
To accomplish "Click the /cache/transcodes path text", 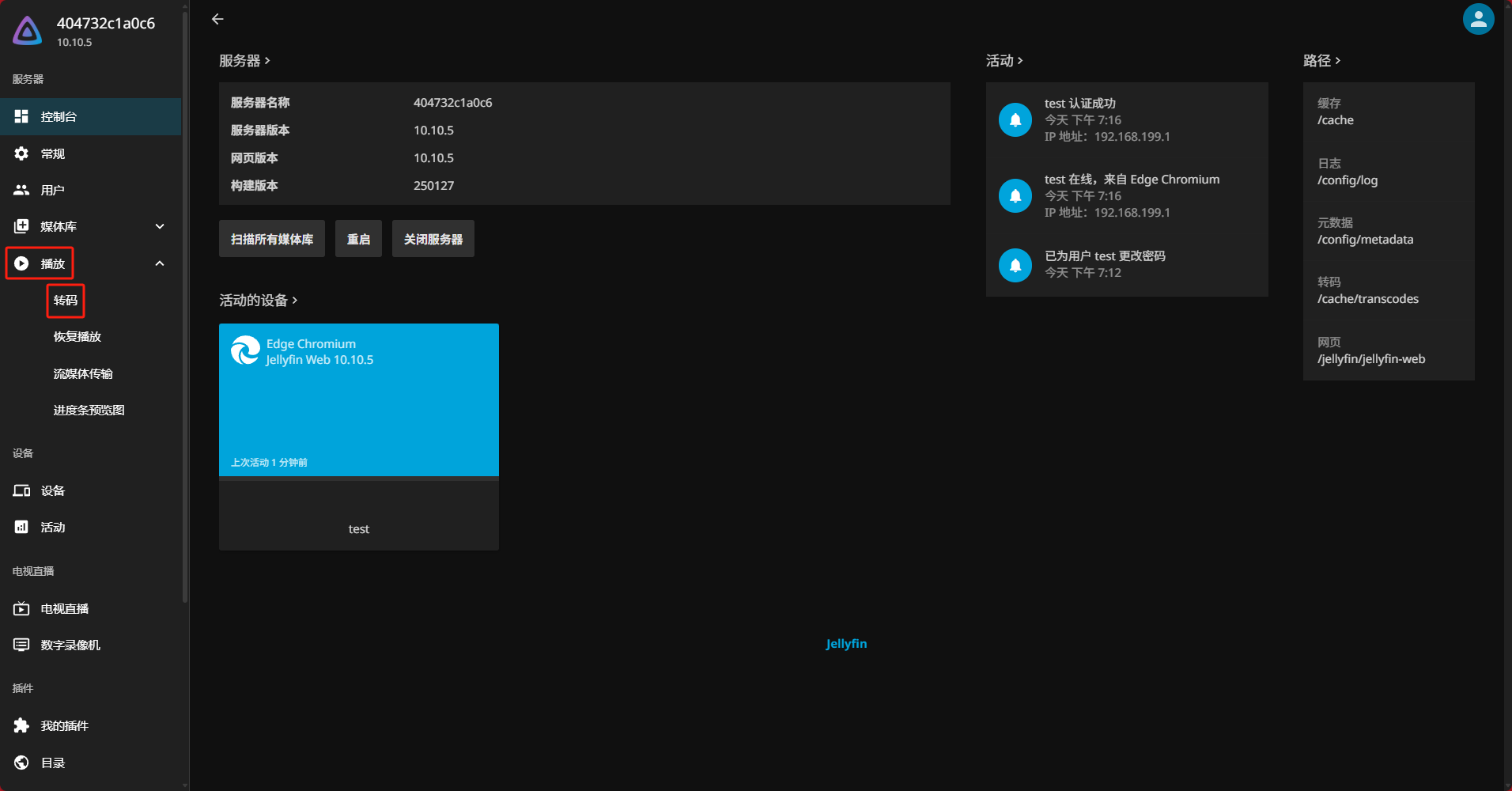I will pos(1368,299).
